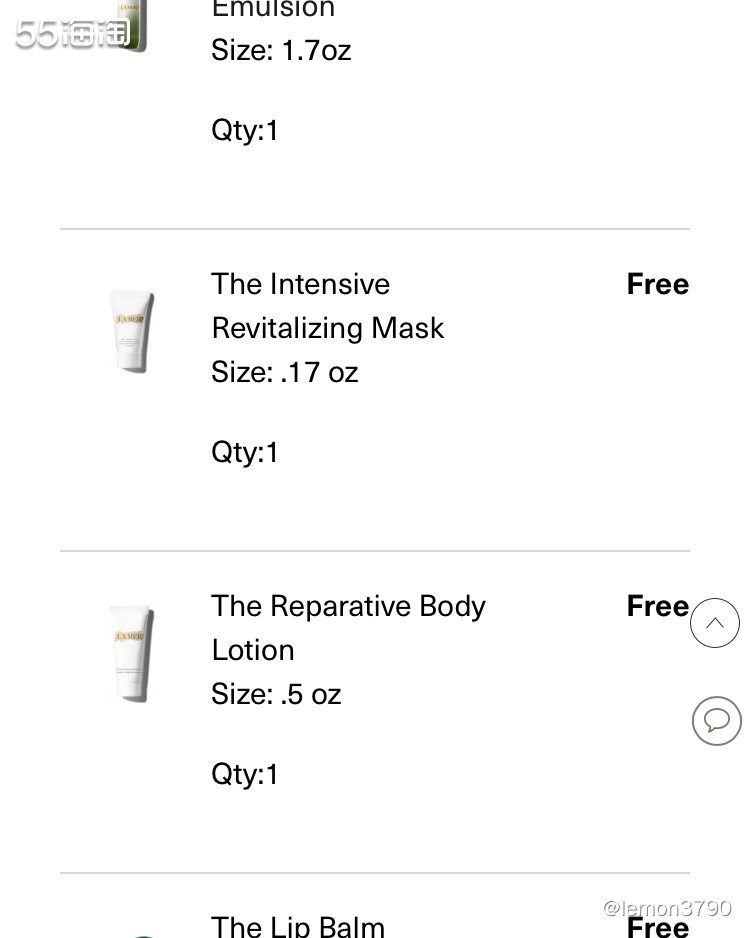Open The Lip Balm product title
The image size is (750, 938).
[298, 926]
